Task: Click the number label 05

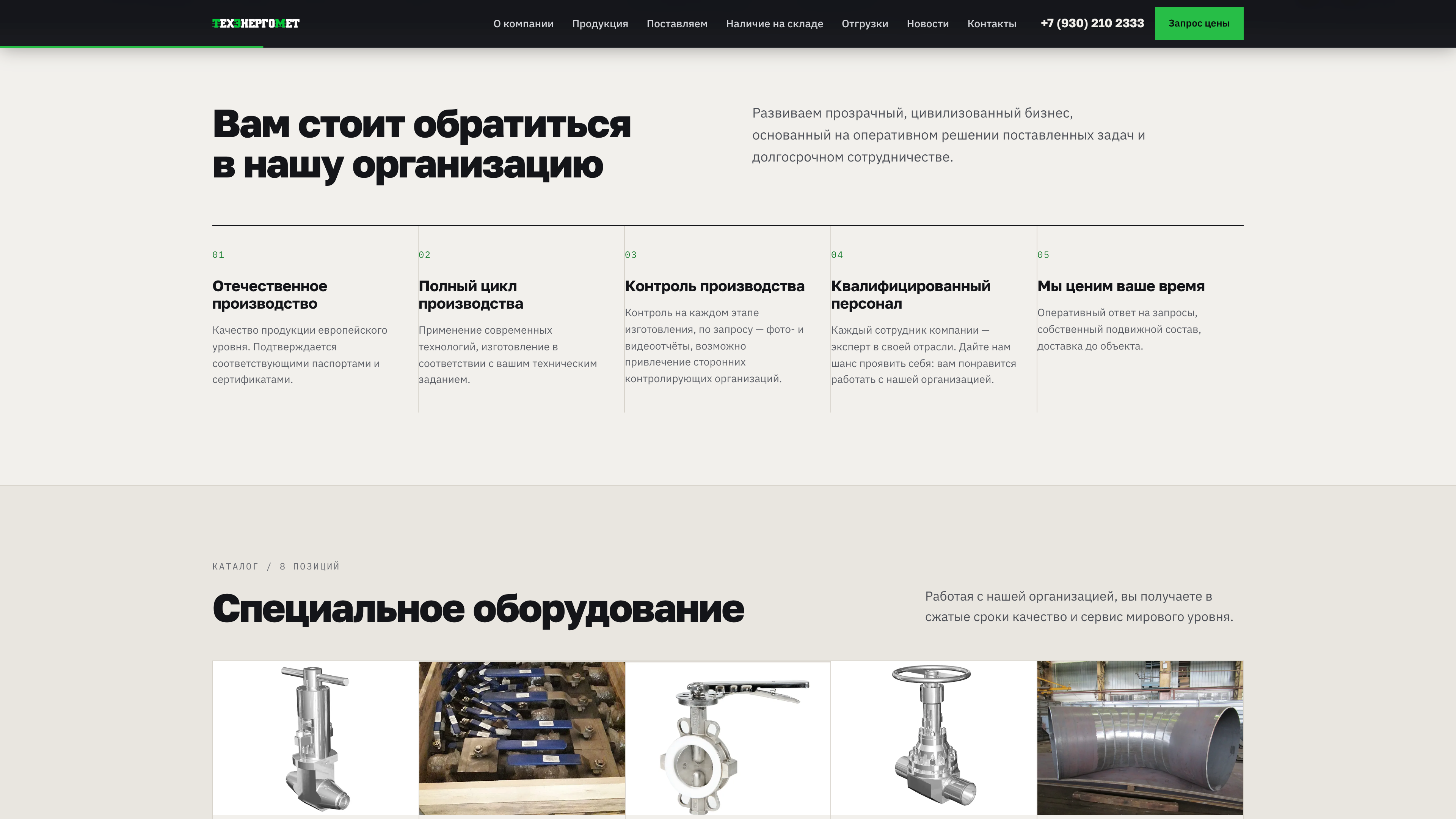Action: click(x=1043, y=255)
